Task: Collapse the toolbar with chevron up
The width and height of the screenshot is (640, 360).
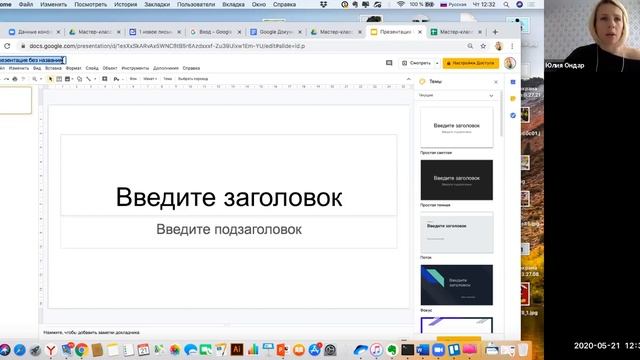Action: (409, 79)
